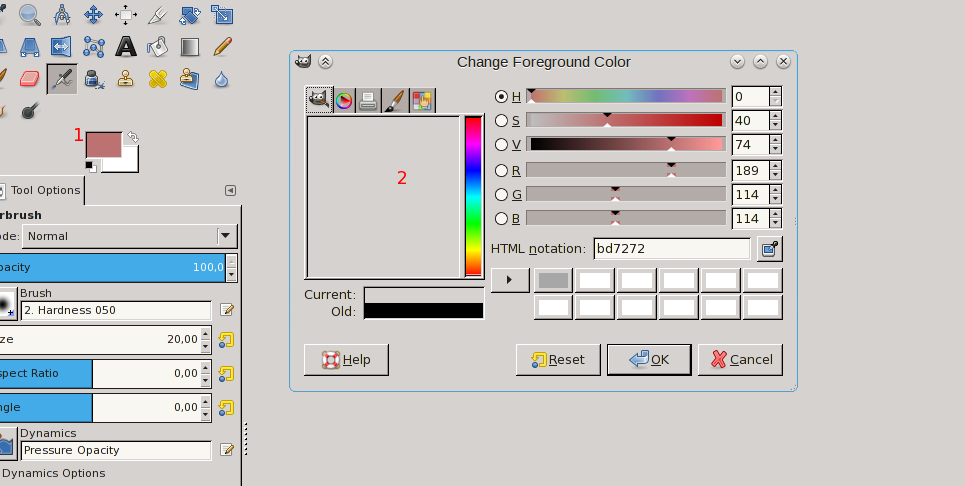Screen dimensions: 965x486
Task: Click the vertical rainbow hue strip
Action: coord(473,196)
